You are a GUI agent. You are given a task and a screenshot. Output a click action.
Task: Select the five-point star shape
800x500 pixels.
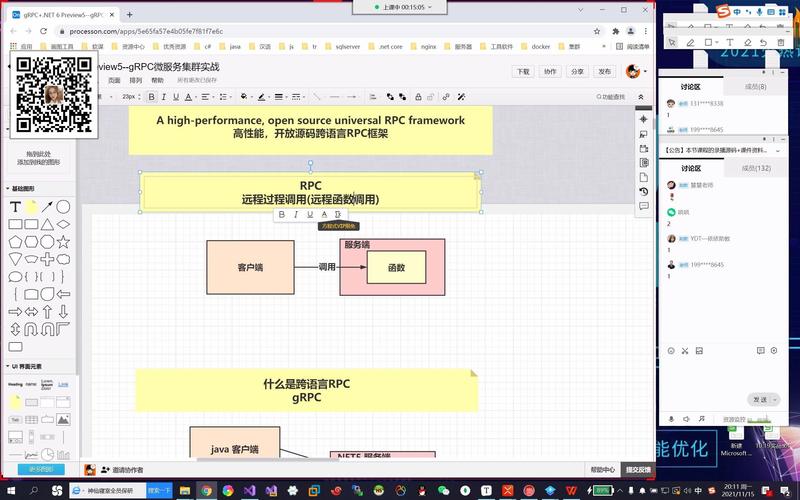point(63,241)
